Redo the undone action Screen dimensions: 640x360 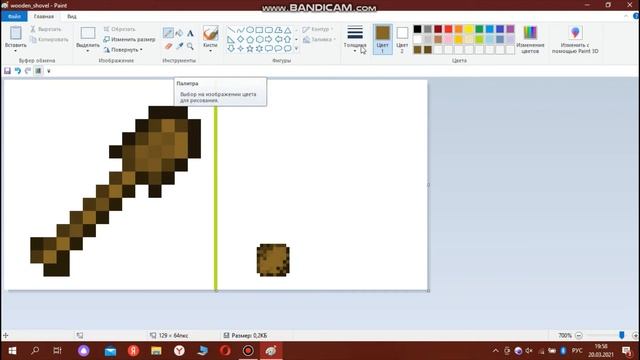click(x=28, y=71)
